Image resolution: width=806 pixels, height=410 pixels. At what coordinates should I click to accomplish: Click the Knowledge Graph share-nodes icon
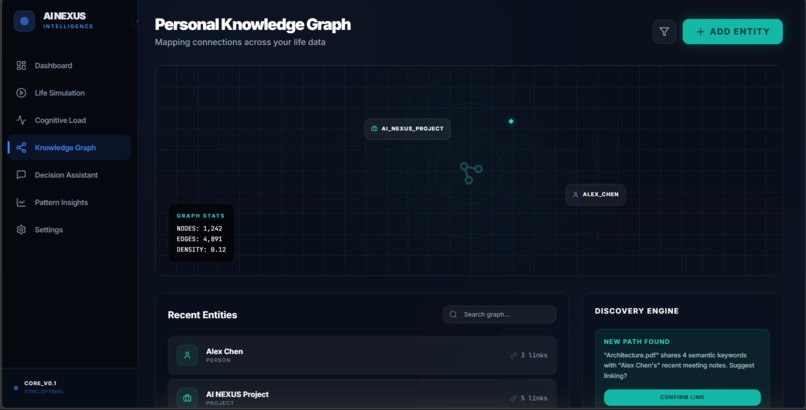point(21,147)
